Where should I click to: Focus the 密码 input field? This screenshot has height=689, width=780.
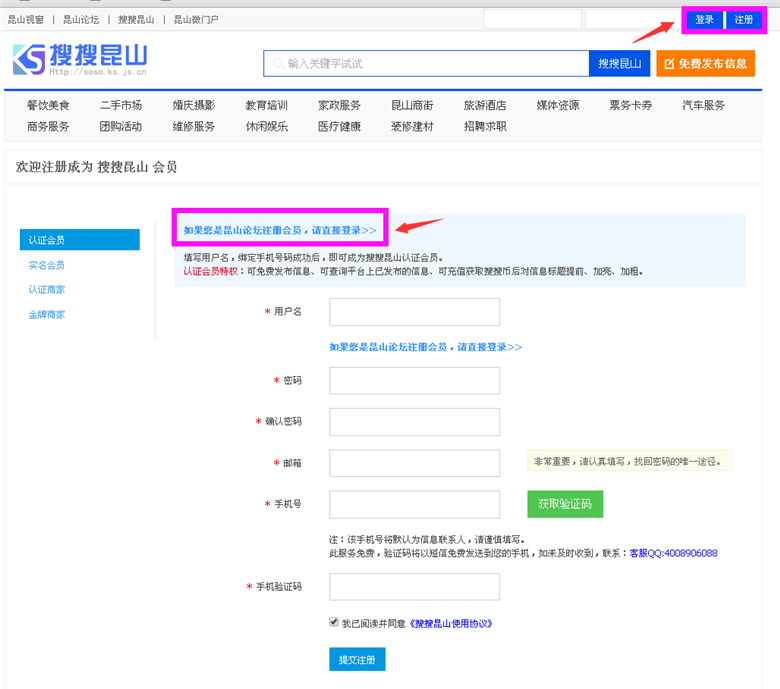(x=414, y=381)
